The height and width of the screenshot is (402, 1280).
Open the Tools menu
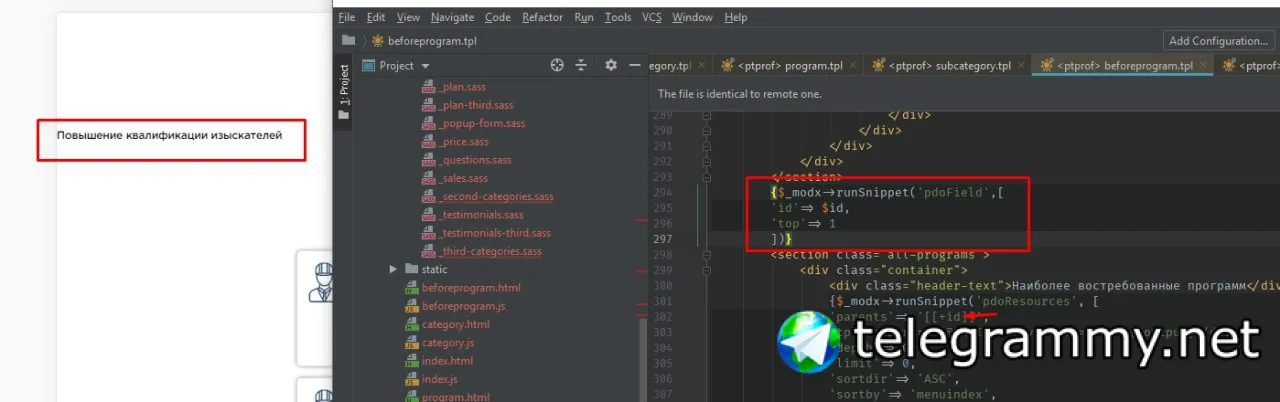point(618,17)
